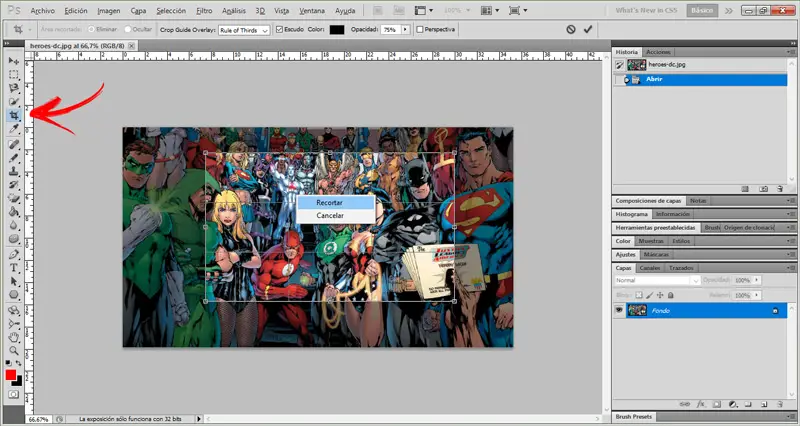Choose Cancelar in the context menu
The height and width of the screenshot is (426, 800).
point(330,215)
